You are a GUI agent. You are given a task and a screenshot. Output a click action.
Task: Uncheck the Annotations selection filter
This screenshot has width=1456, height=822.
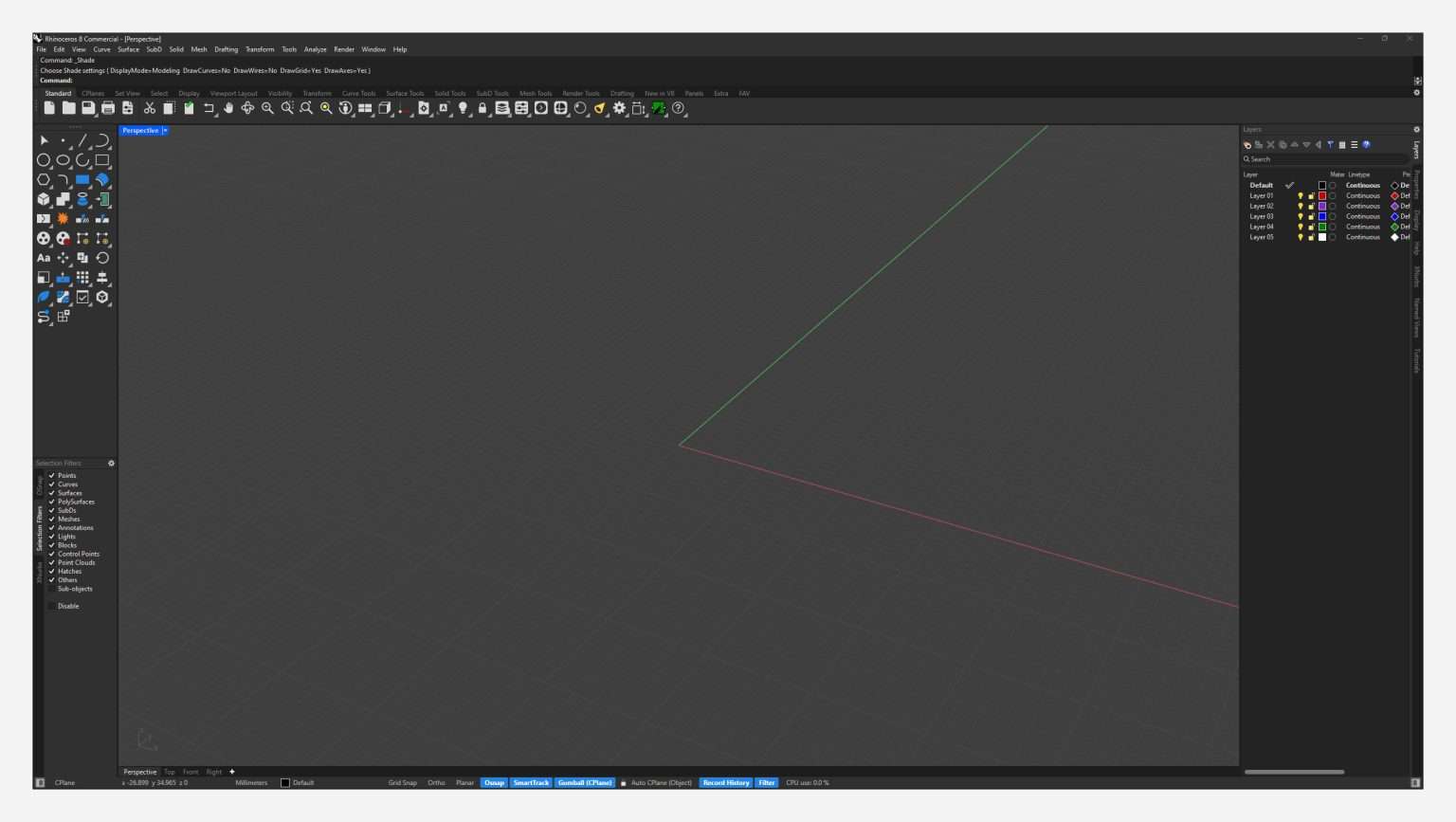(52, 528)
